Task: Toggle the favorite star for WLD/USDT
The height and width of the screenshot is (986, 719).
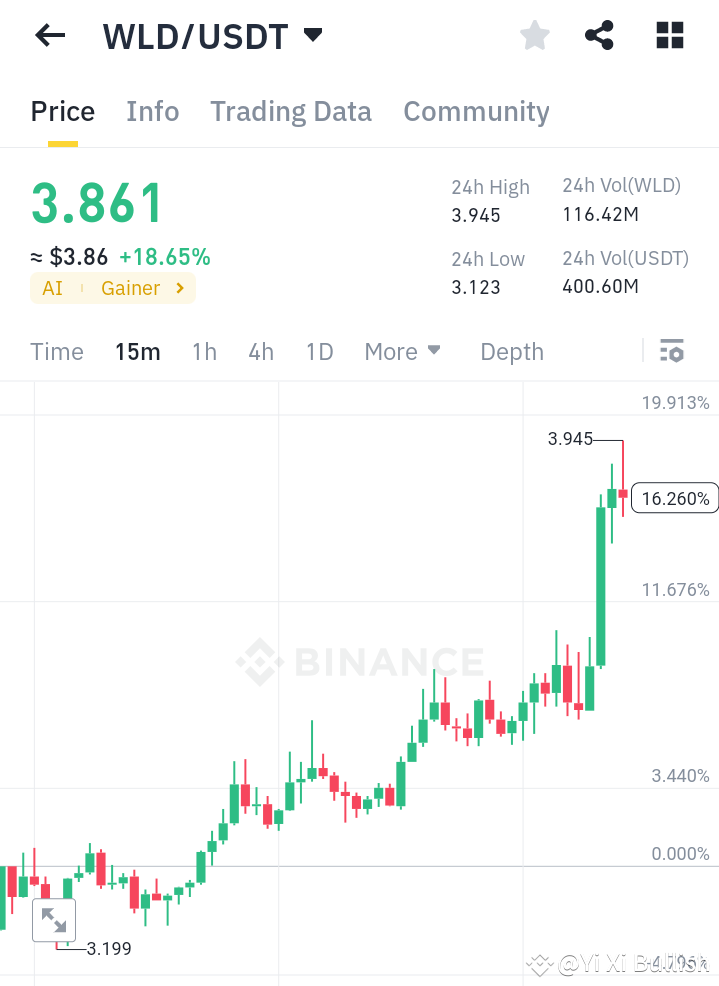Action: [x=534, y=35]
